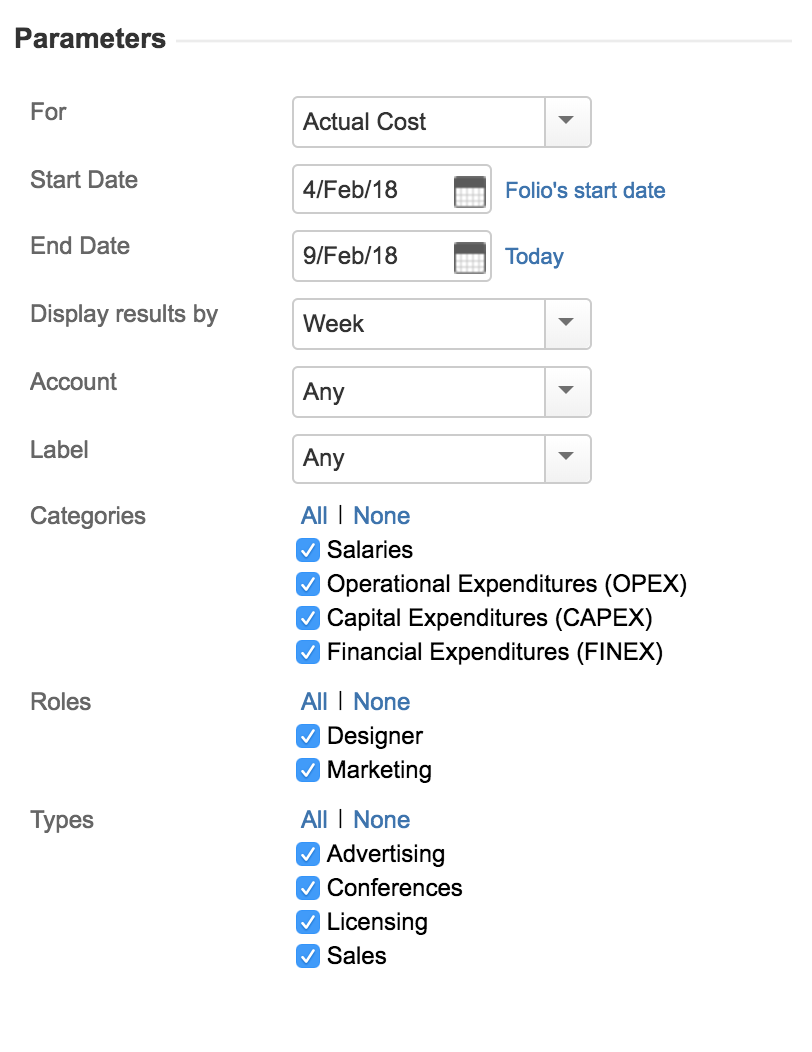The image size is (812, 1052).
Task: Toggle the Operational Expenditures (OPEX) checkbox
Action: [308, 584]
